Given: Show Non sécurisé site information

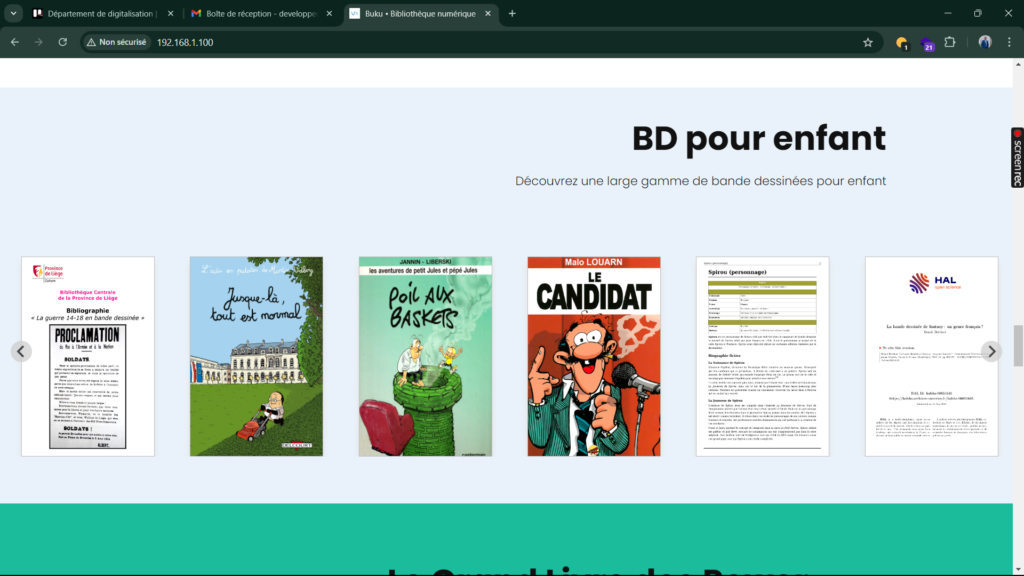Looking at the screenshot, I should [x=117, y=42].
